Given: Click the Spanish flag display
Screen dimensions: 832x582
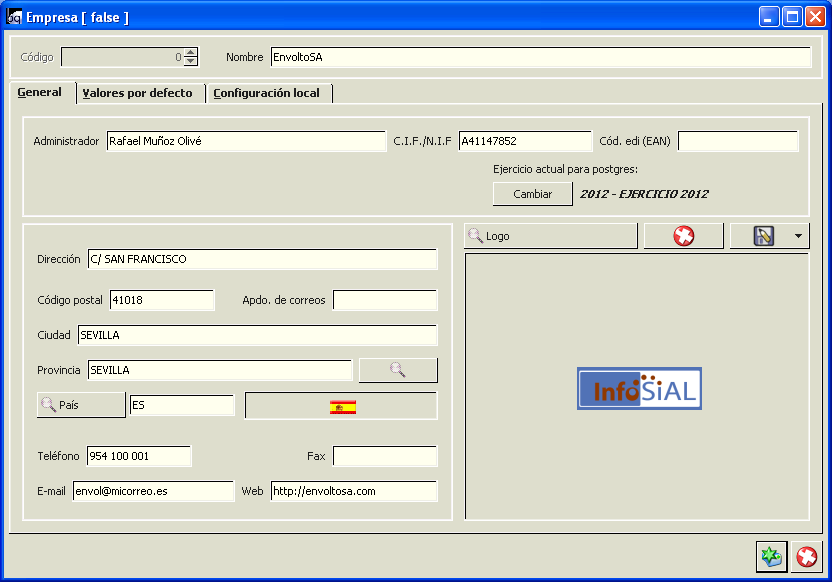Looking at the screenshot, I should pos(342,407).
